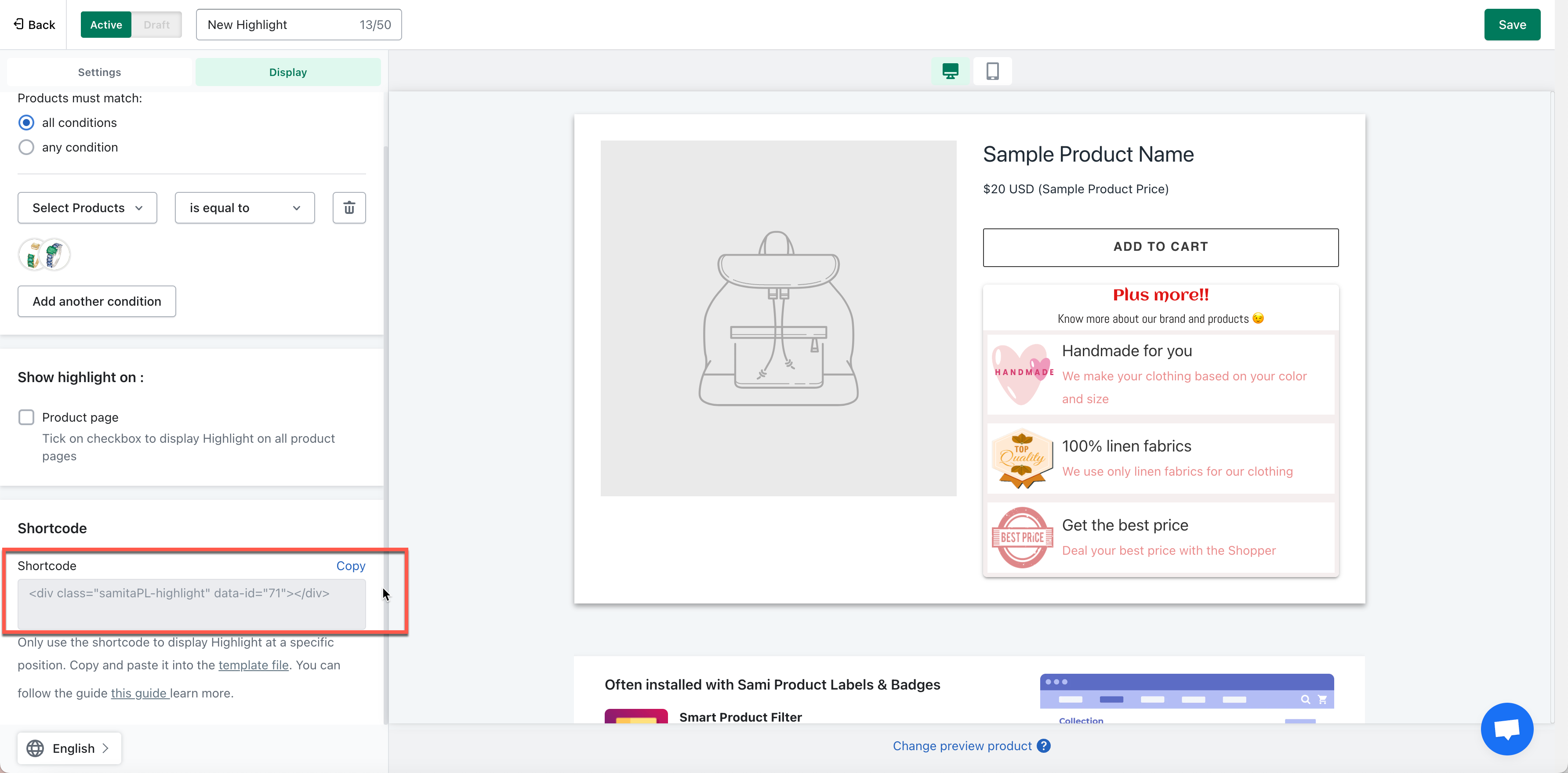
Task: Click Get the best price title
Action: pyautogui.click(x=1125, y=525)
